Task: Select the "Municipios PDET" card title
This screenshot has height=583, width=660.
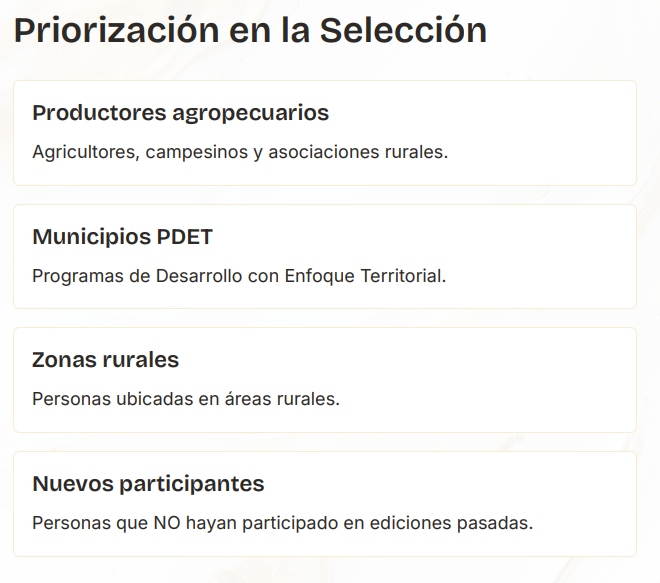Action: 122,237
